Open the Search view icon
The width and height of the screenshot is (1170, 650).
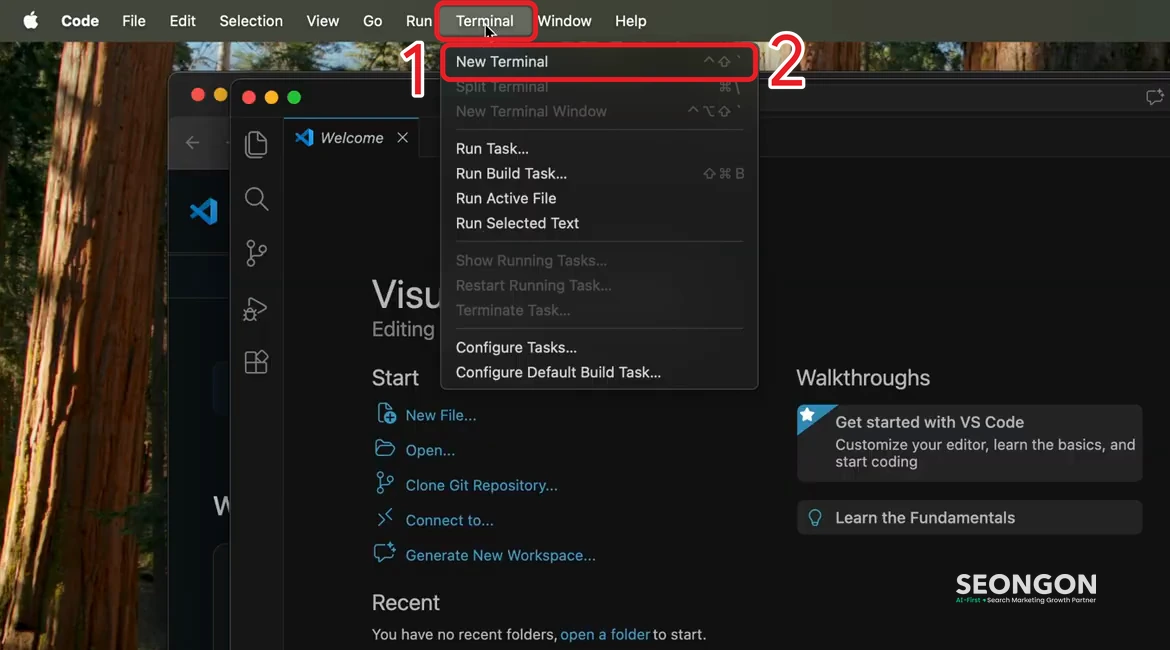pos(256,199)
